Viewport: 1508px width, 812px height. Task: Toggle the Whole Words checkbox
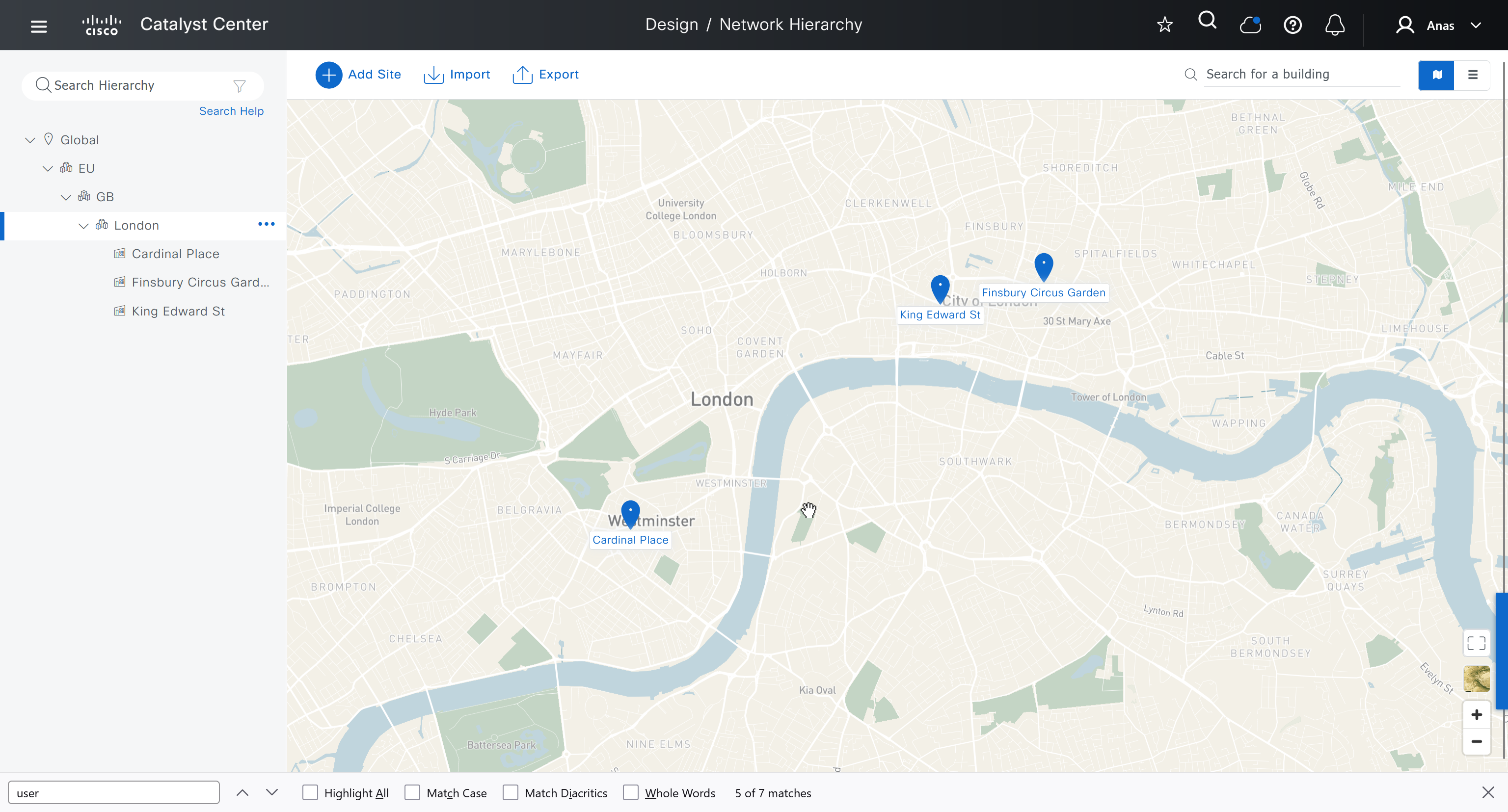[x=630, y=793]
